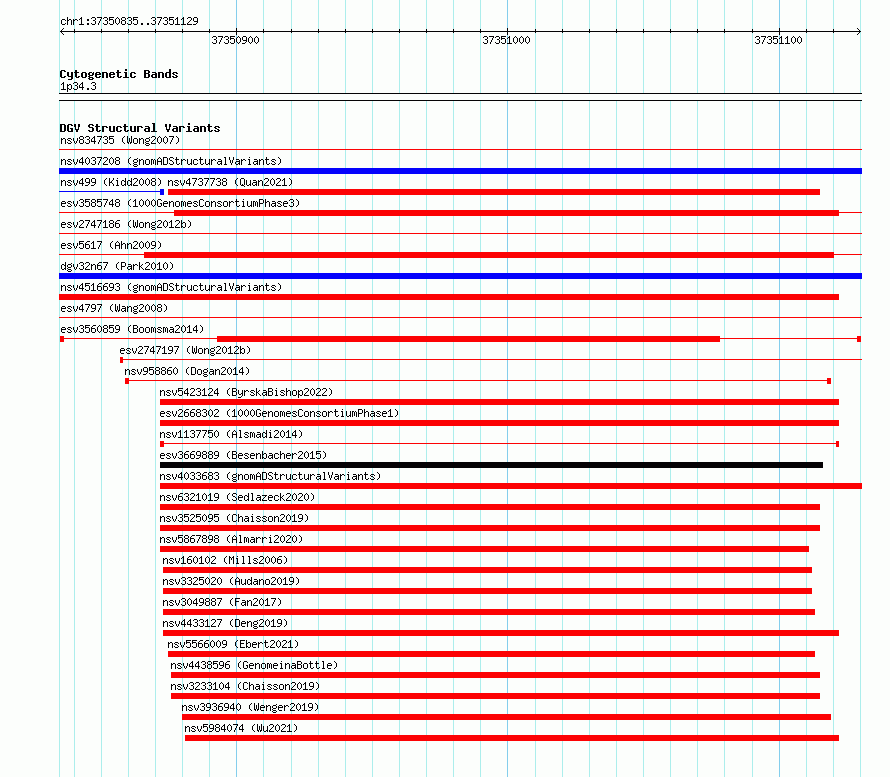This screenshot has height=777, width=890.
Task: Click dgv32n67 (Park2010) label
Action: 117,266
